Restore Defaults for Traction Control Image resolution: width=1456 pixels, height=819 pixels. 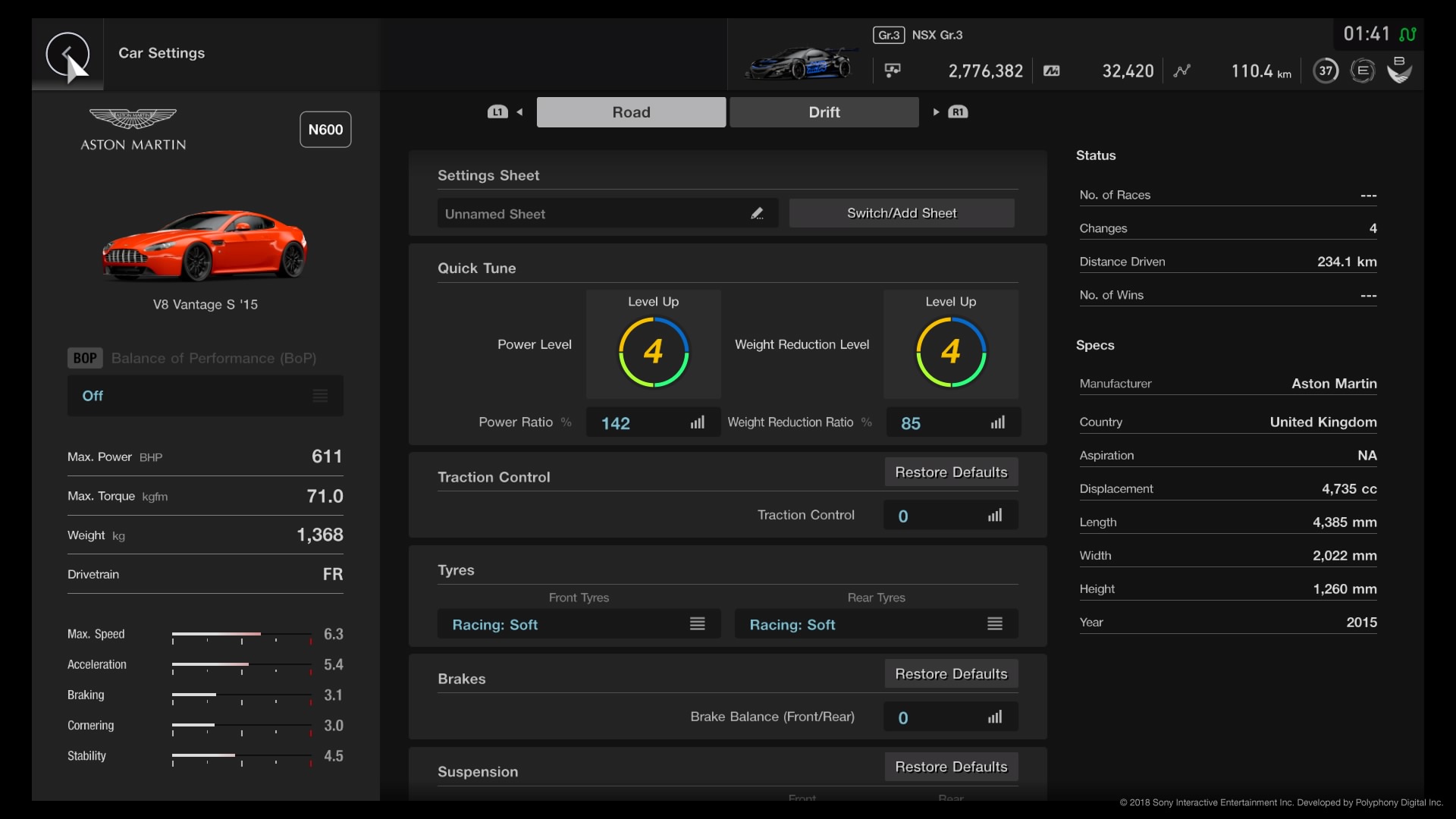point(950,472)
